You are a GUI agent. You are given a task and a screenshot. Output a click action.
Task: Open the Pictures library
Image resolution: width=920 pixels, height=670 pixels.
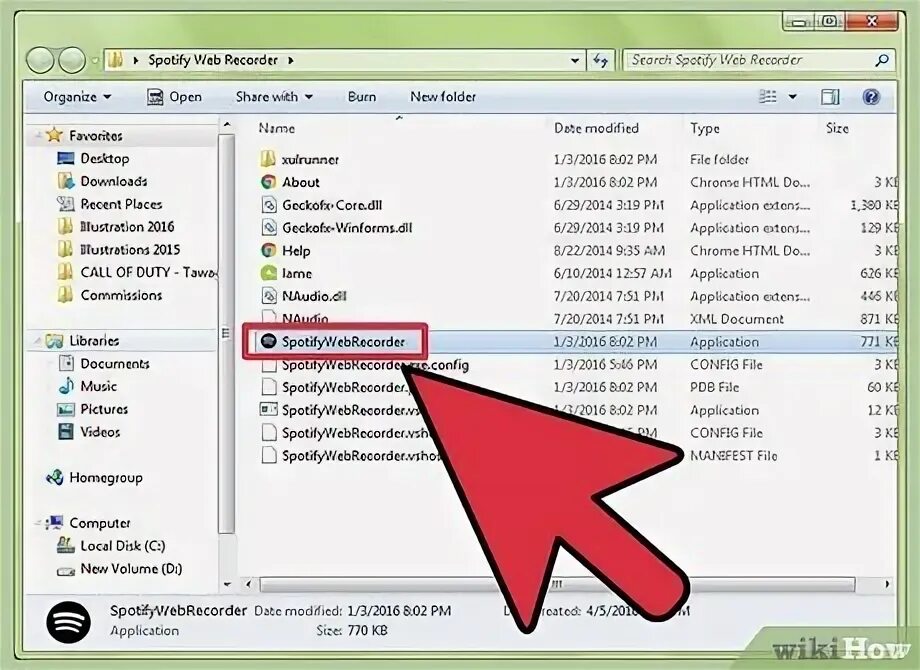[104, 409]
